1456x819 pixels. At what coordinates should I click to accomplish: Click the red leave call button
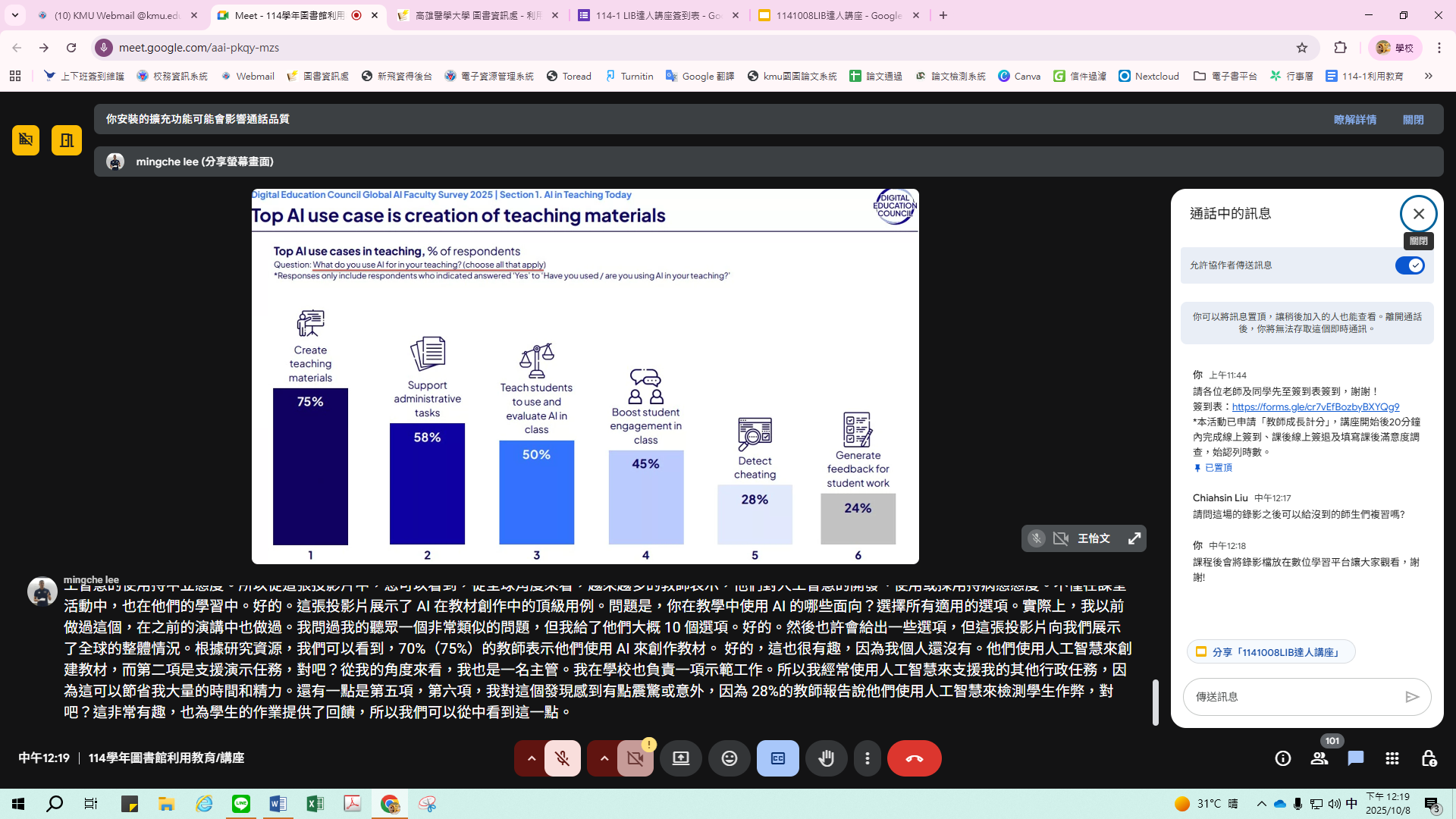pyautogui.click(x=914, y=758)
